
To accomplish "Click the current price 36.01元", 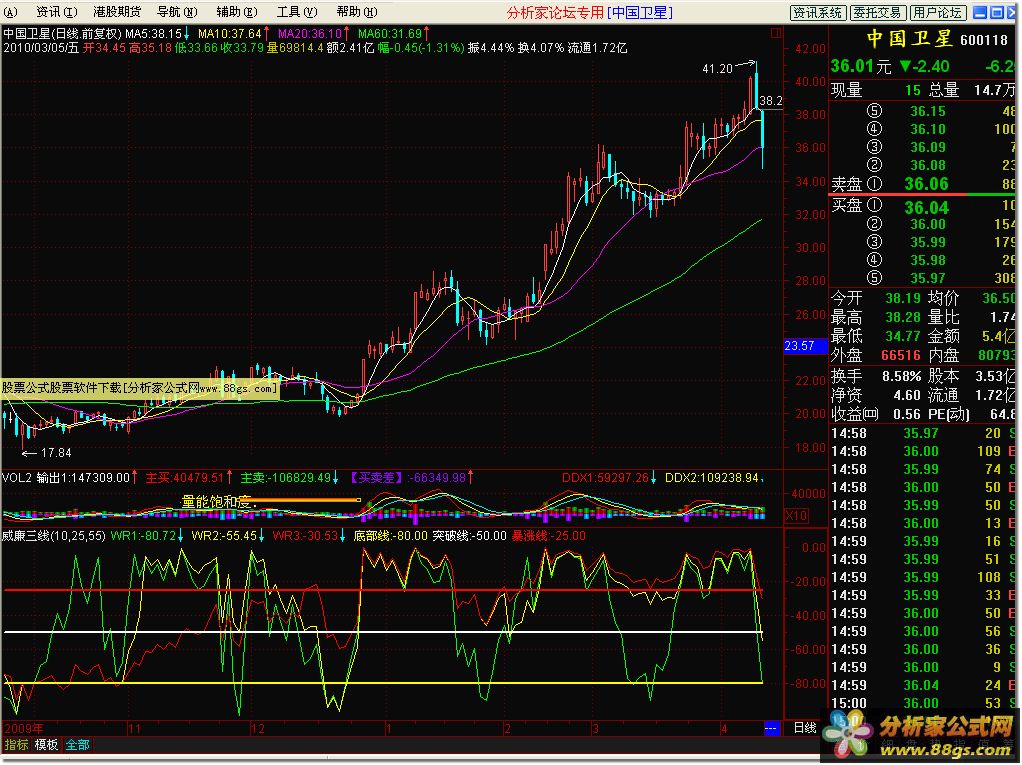I will pos(860,66).
